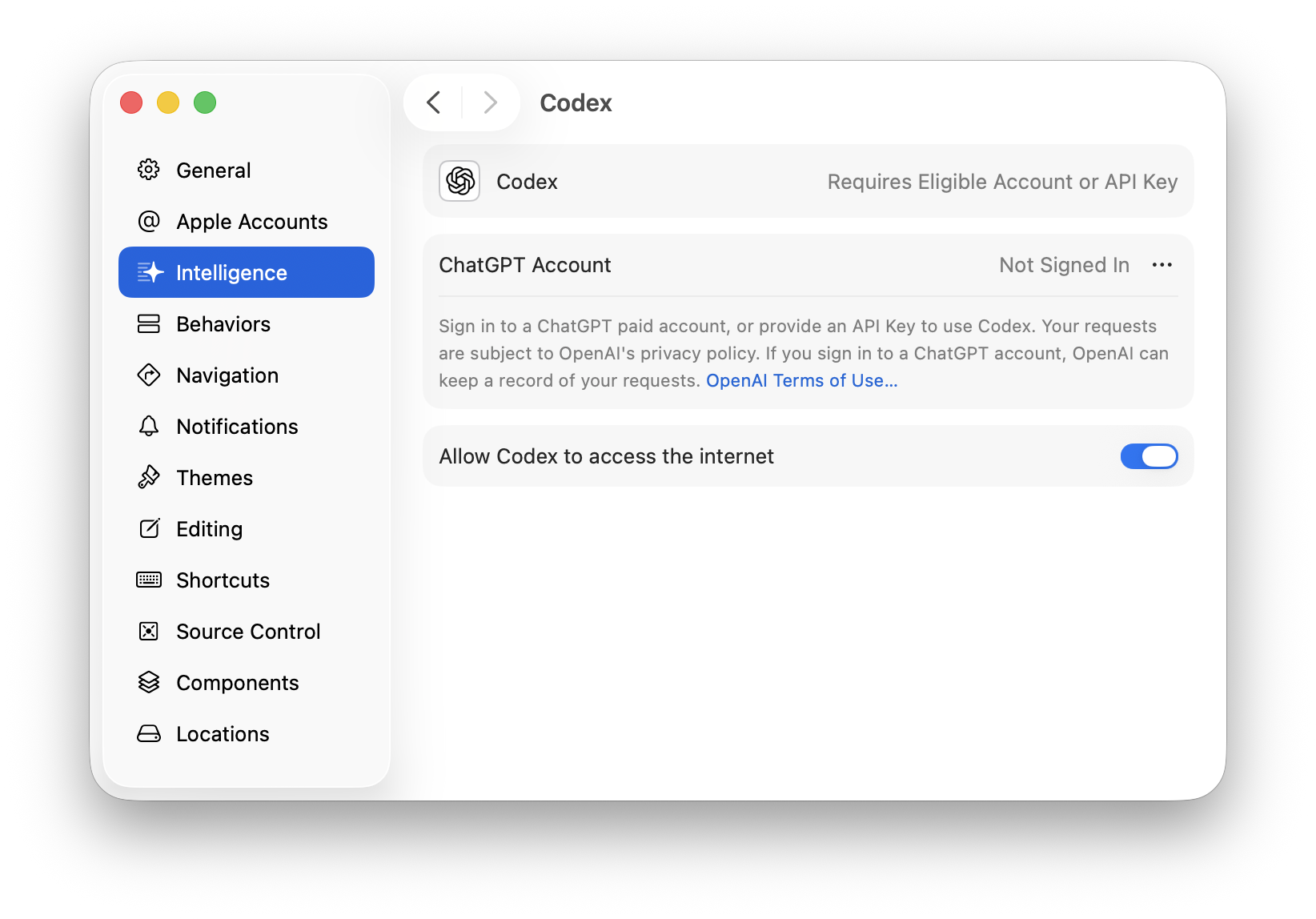Open the OpenAI Terms of Use link
Image resolution: width=1316 pixels, height=919 pixels.
coord(801,380)
